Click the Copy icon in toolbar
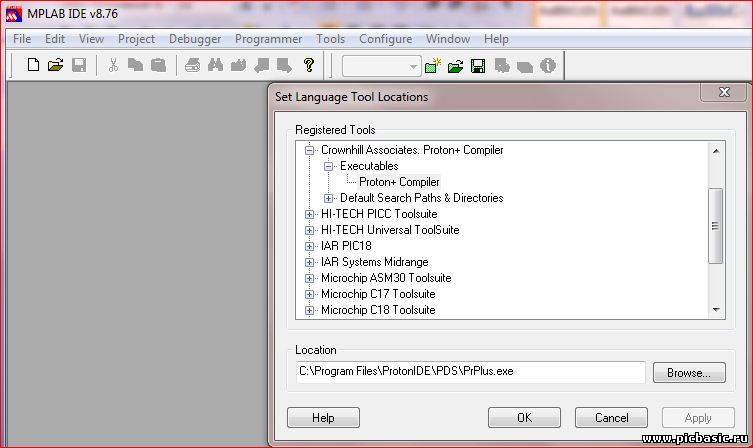The image size is (753, 448). 135,65
